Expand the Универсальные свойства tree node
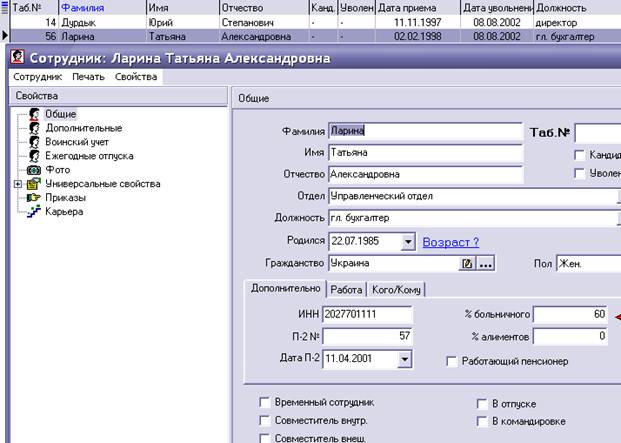 [x=17, y=184]
